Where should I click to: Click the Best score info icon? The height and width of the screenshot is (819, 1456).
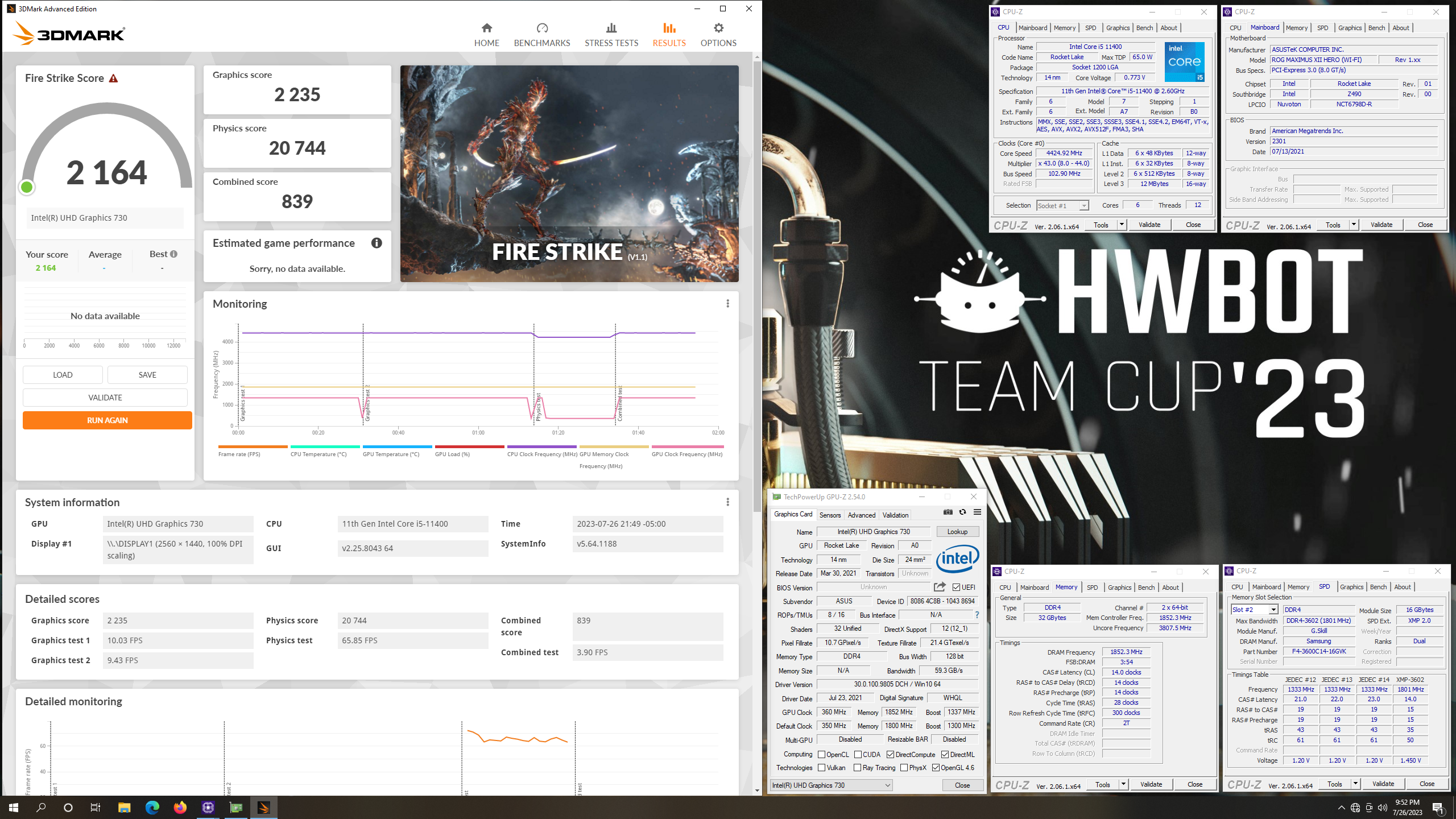(173, 254)
